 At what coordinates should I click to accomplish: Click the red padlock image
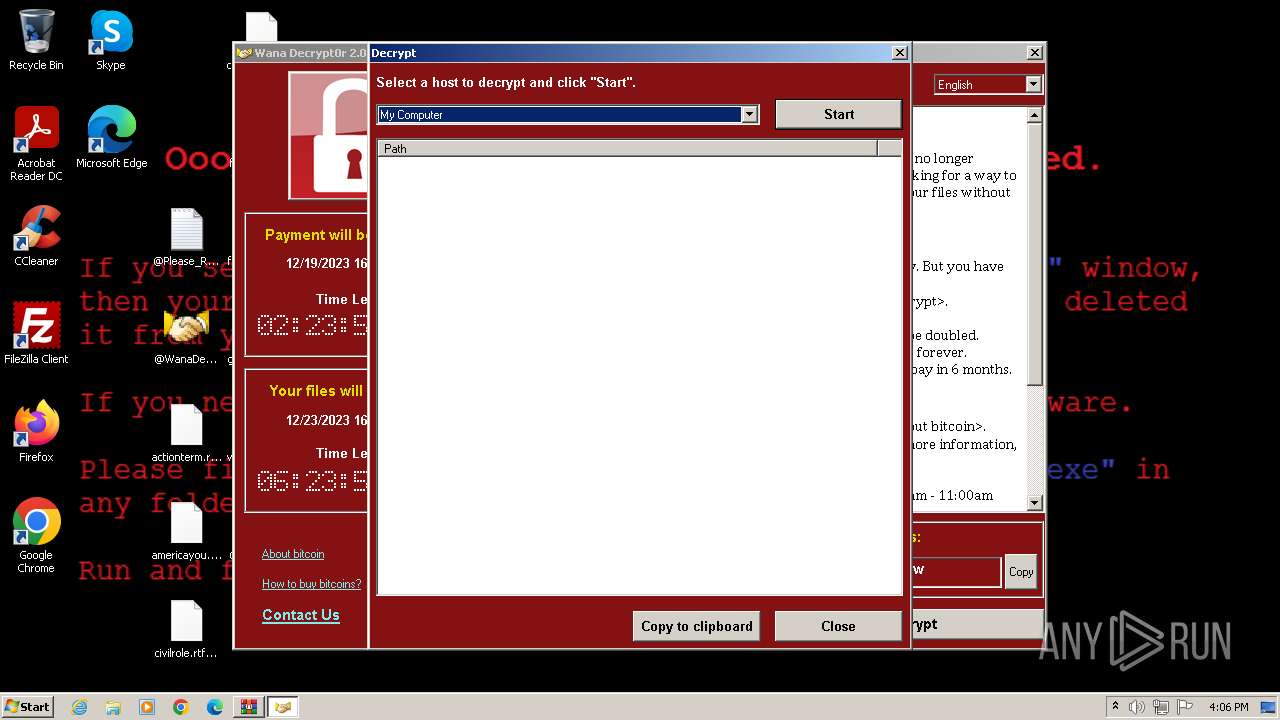pyautogui.click(x=329, y=136)
